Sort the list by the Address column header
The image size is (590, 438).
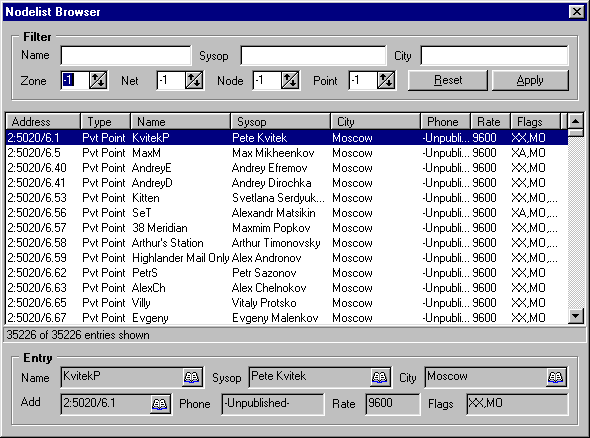pos(43,122)
